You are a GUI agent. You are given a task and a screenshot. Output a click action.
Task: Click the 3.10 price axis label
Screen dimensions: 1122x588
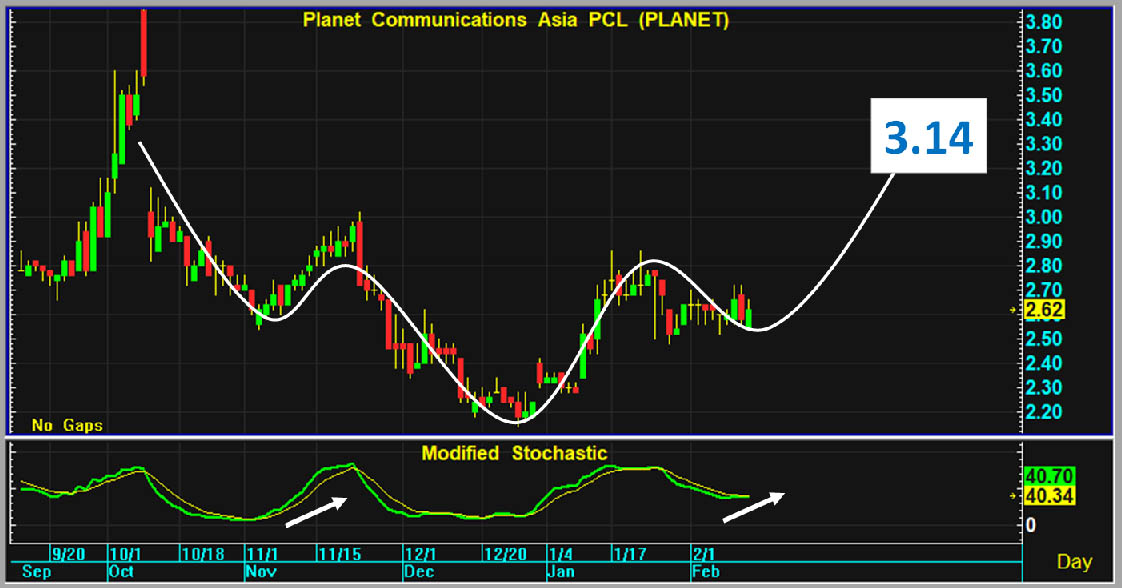tap(1043, 192)
